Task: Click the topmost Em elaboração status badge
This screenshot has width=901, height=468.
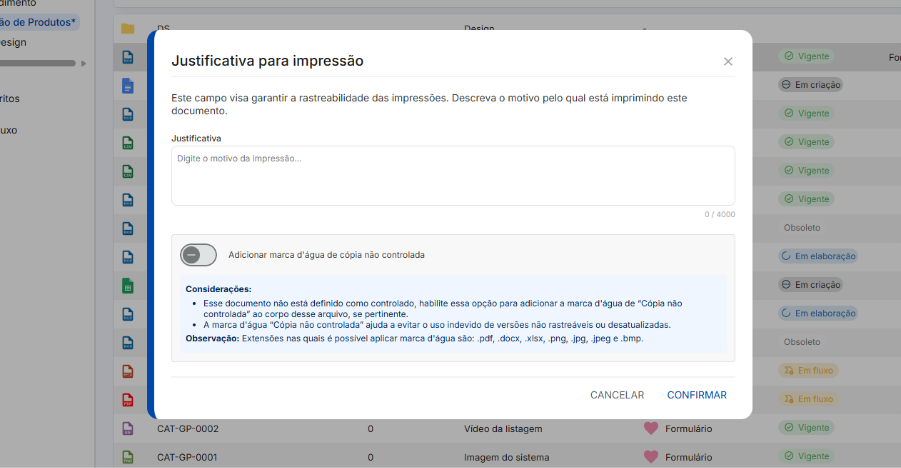Action: coord(818,256)
